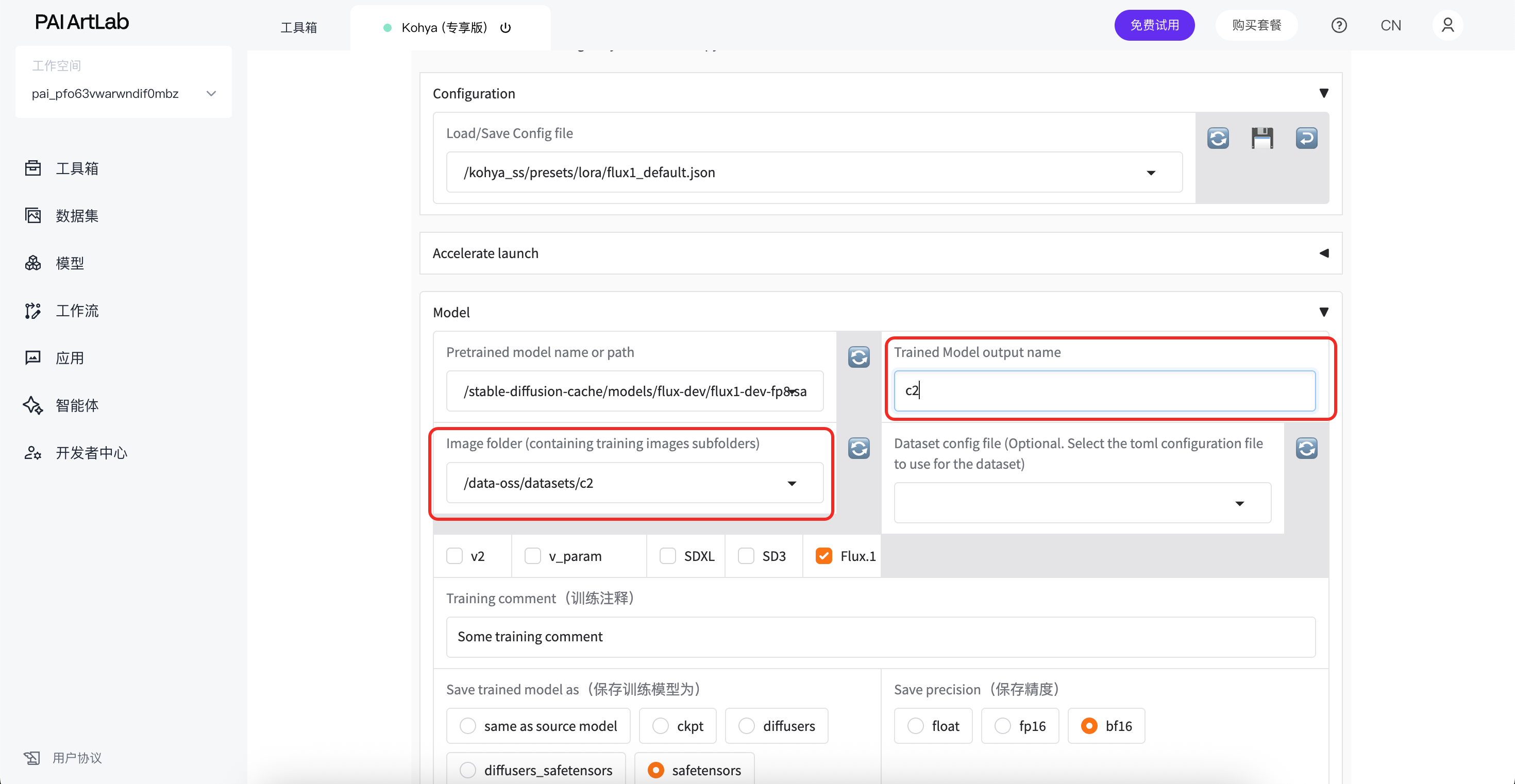This screenshot has width=1515, height=784.
Task: Open 数据集 in the sidebar
Action: (76, 216)
